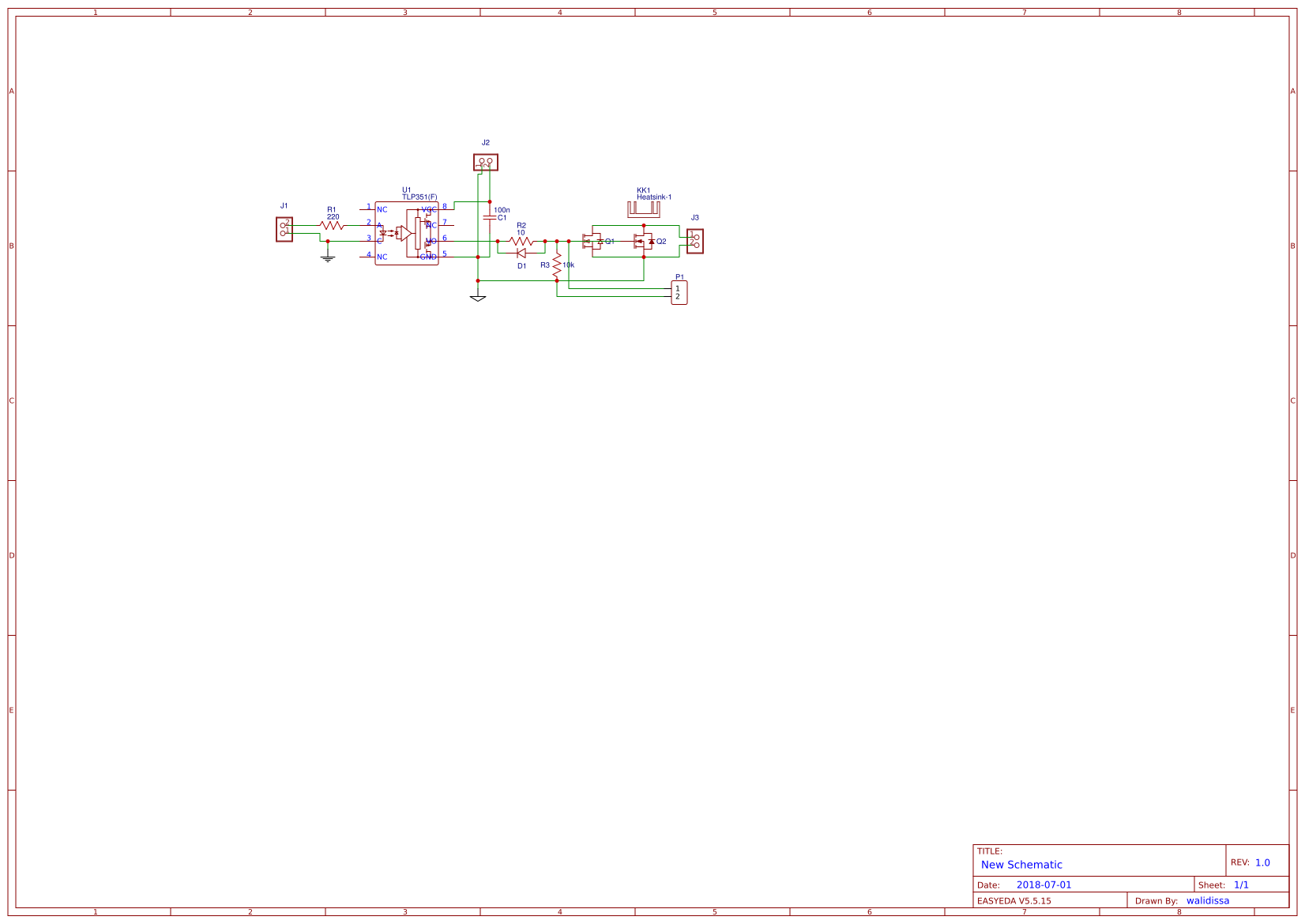
Task: Click the walidissa author name
Action: pos(1209,900)
